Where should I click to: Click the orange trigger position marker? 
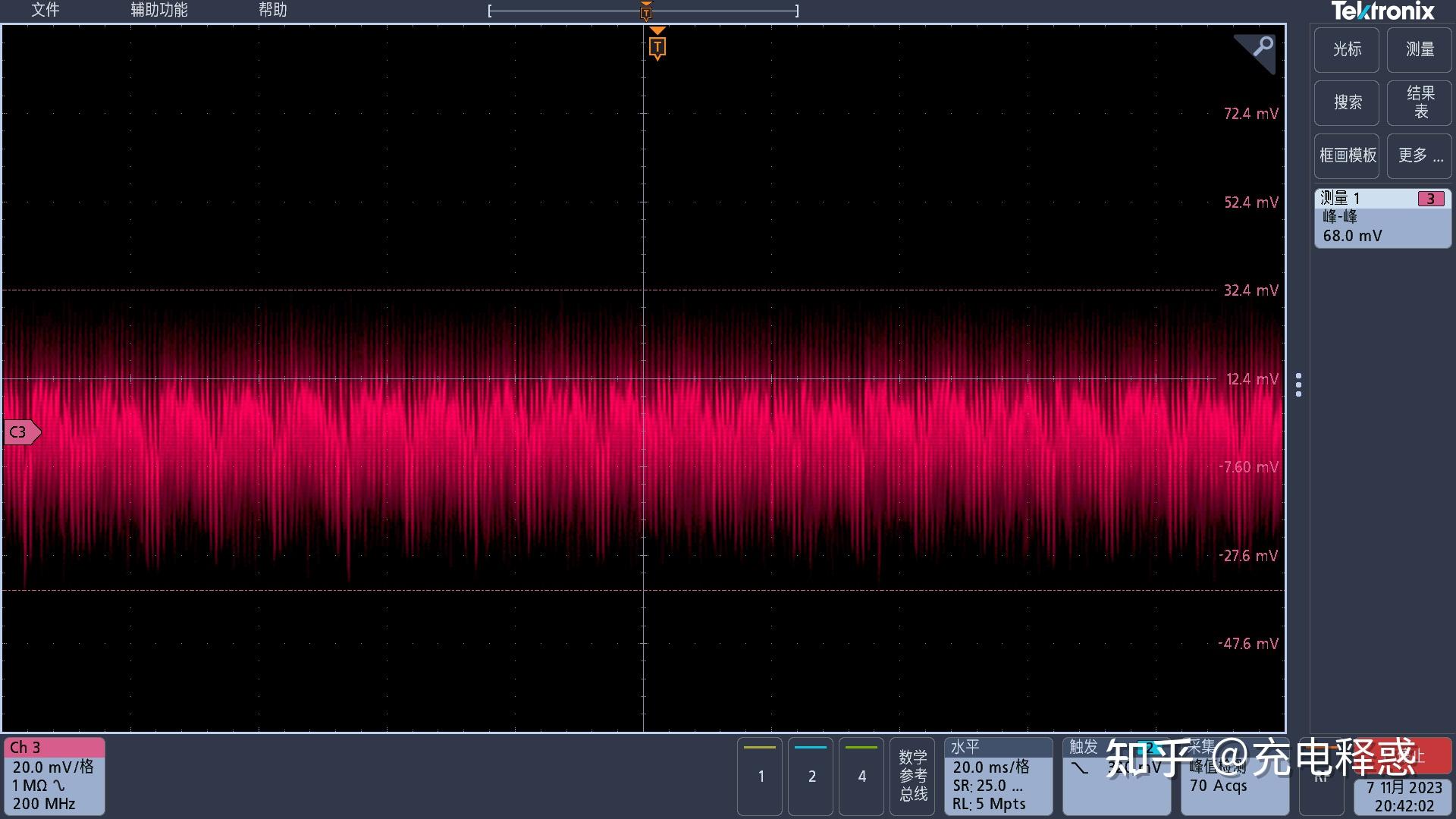(x=657, y=47)
